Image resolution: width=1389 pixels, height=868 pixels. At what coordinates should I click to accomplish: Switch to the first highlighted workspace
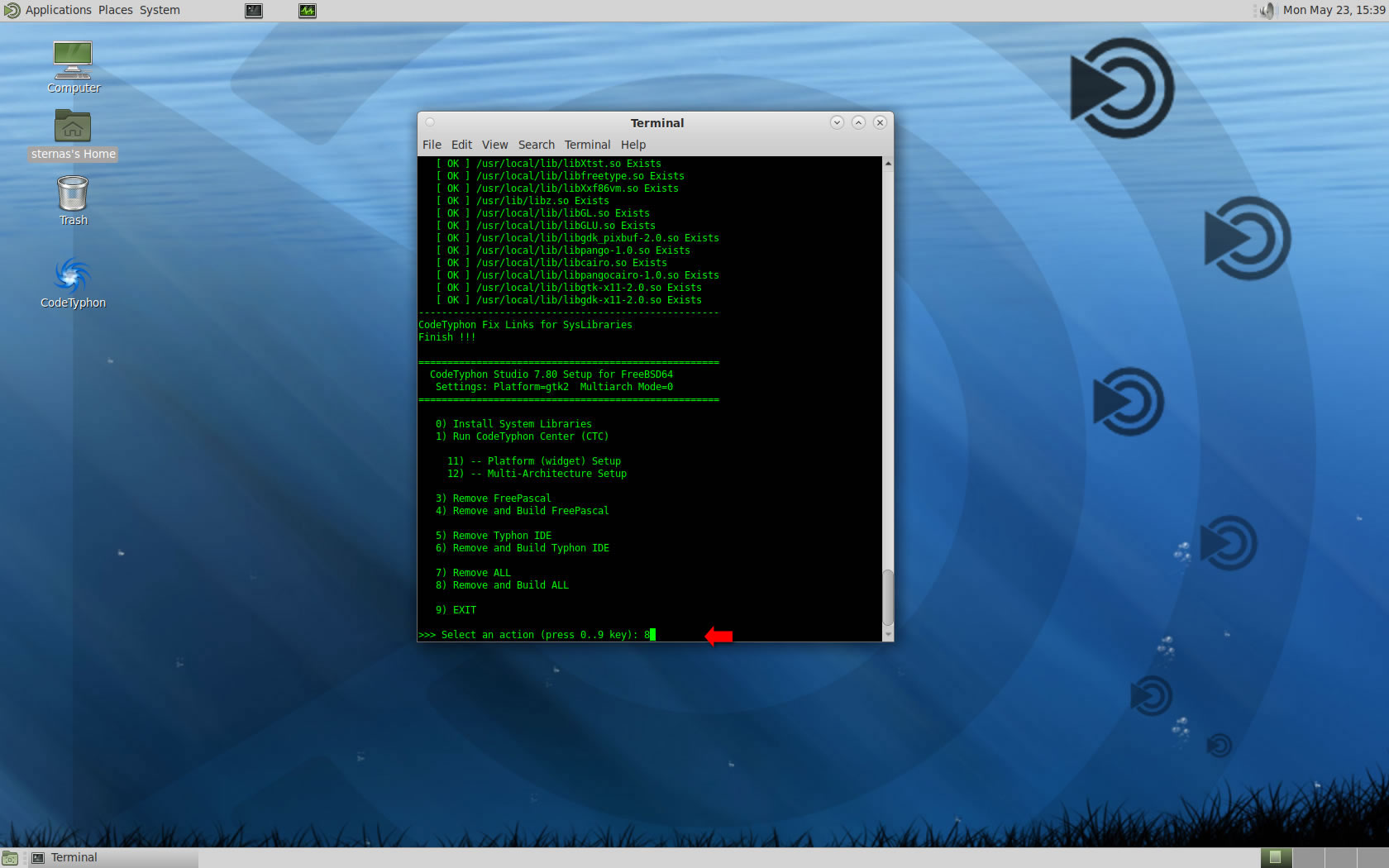click(x=1276, y=857)
